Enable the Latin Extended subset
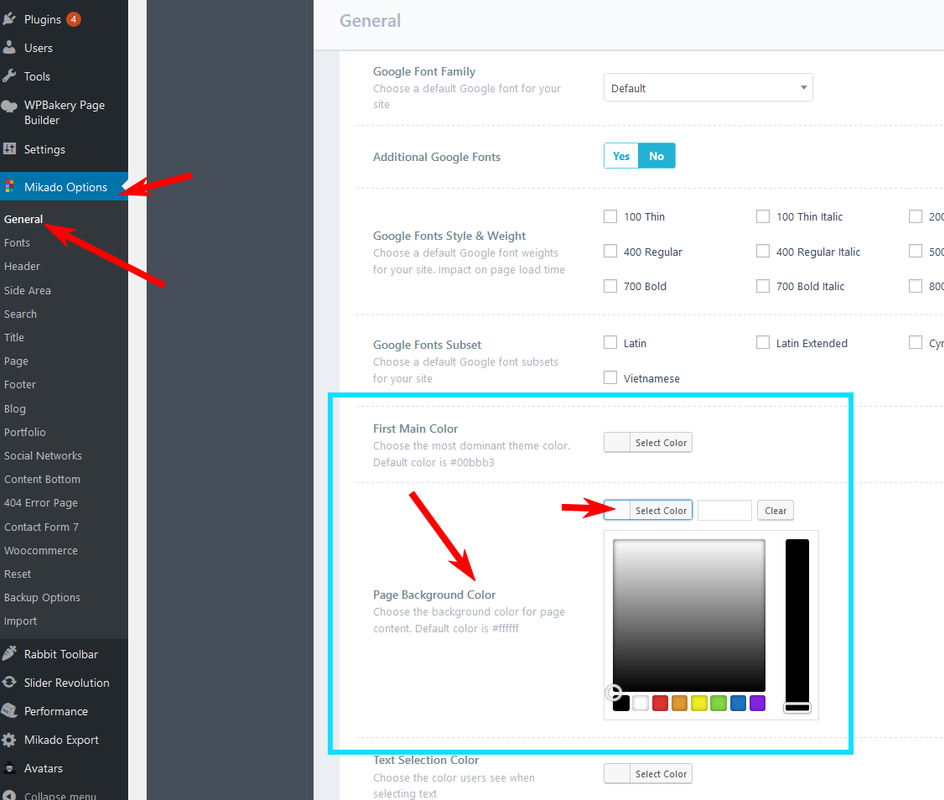 tap(763, 343)
